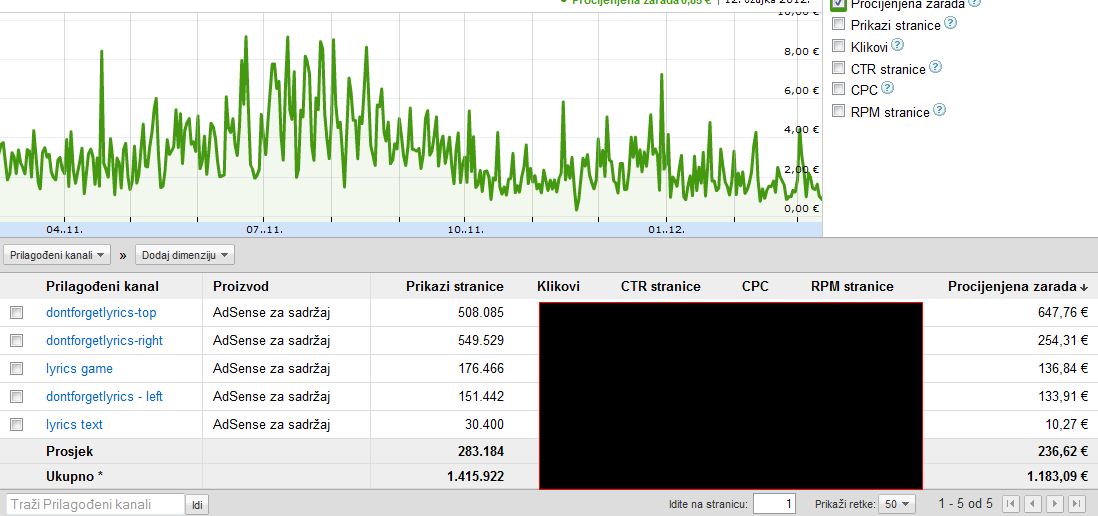The image size is (1098, 516).
Task: Open the dontforgetlyrics-right channel link
Action: 104,340
